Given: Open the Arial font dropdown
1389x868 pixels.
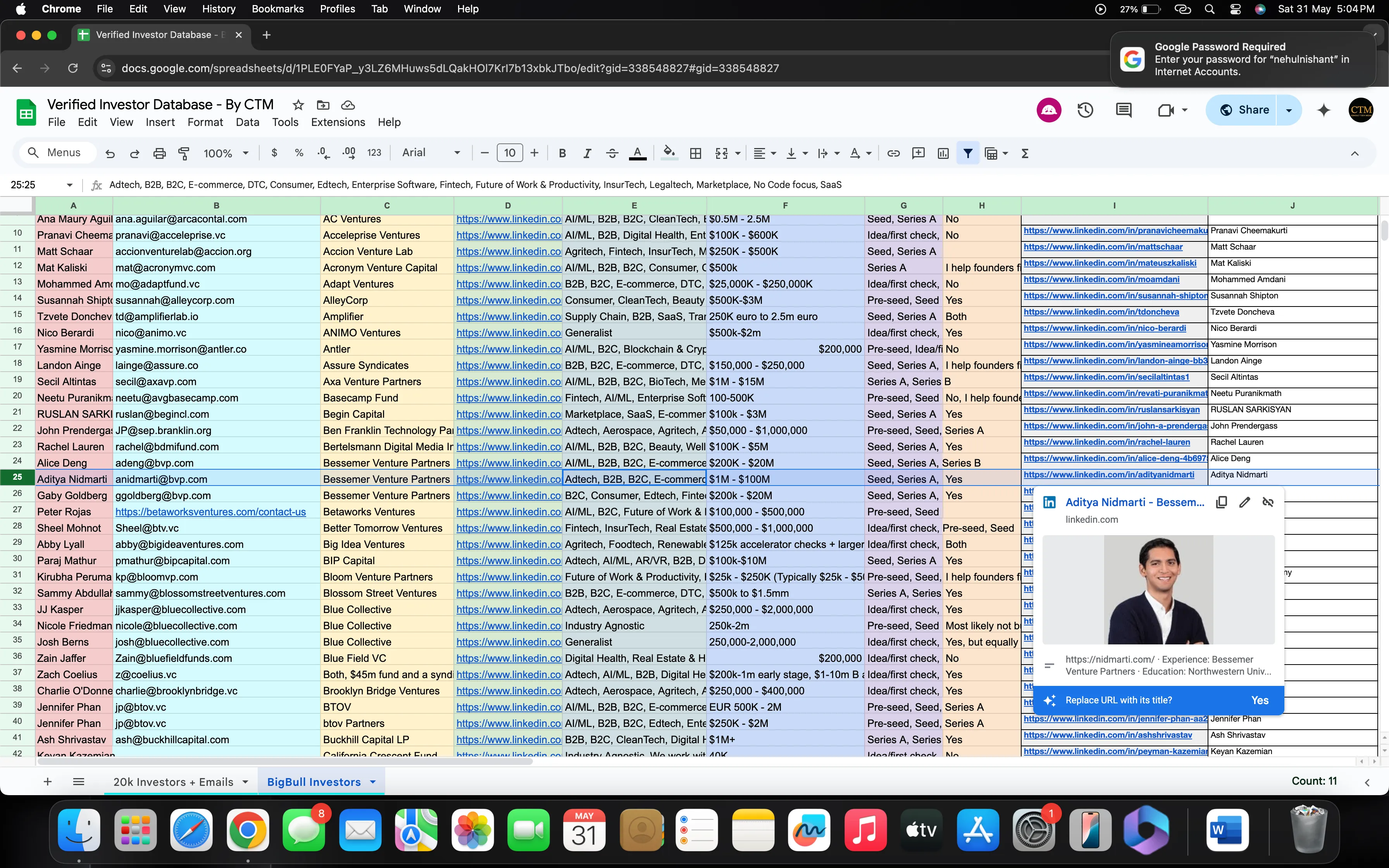Looking at the screenshot, I should coord(431,153).
